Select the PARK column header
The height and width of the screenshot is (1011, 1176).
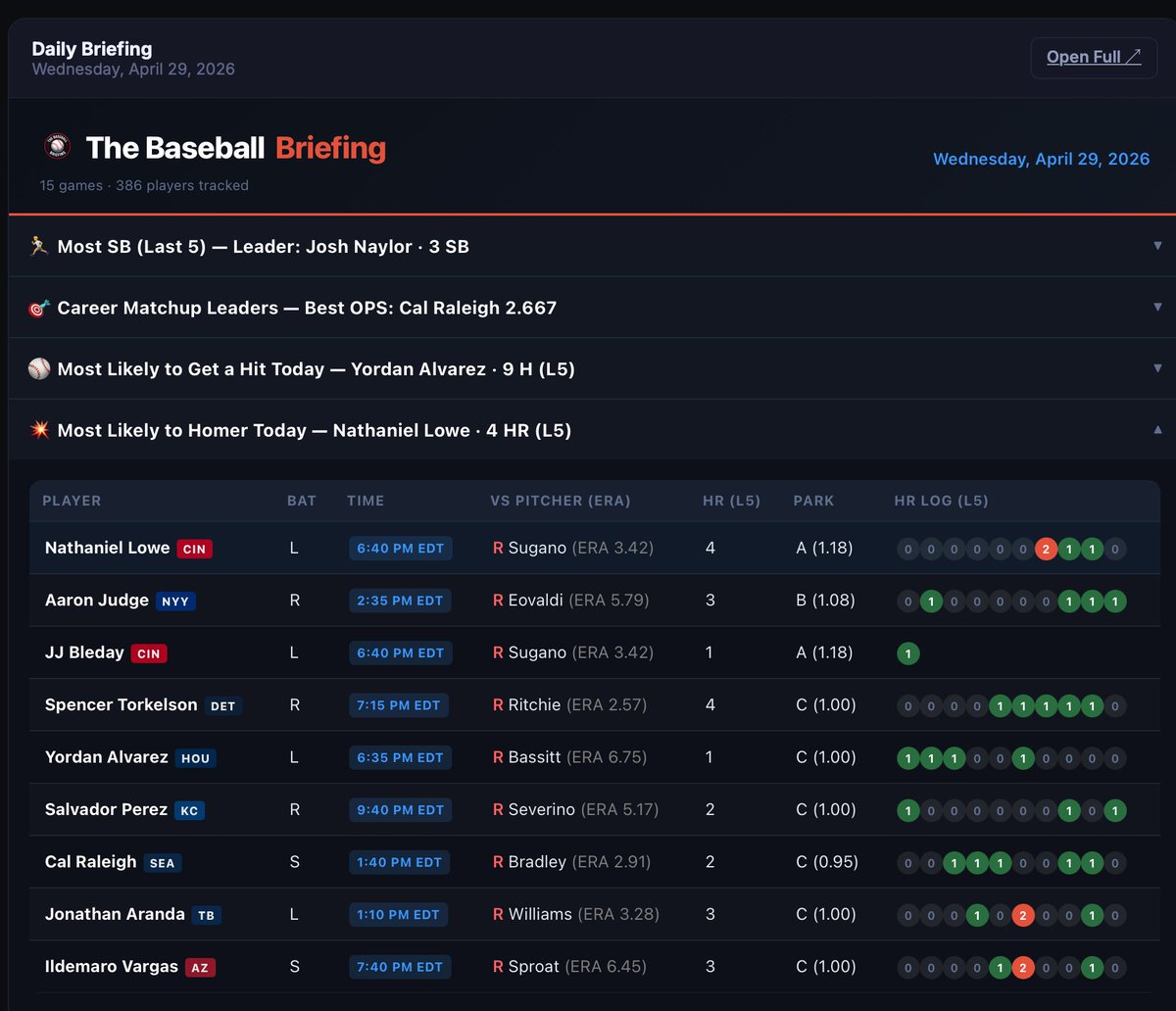pos(814,501)
